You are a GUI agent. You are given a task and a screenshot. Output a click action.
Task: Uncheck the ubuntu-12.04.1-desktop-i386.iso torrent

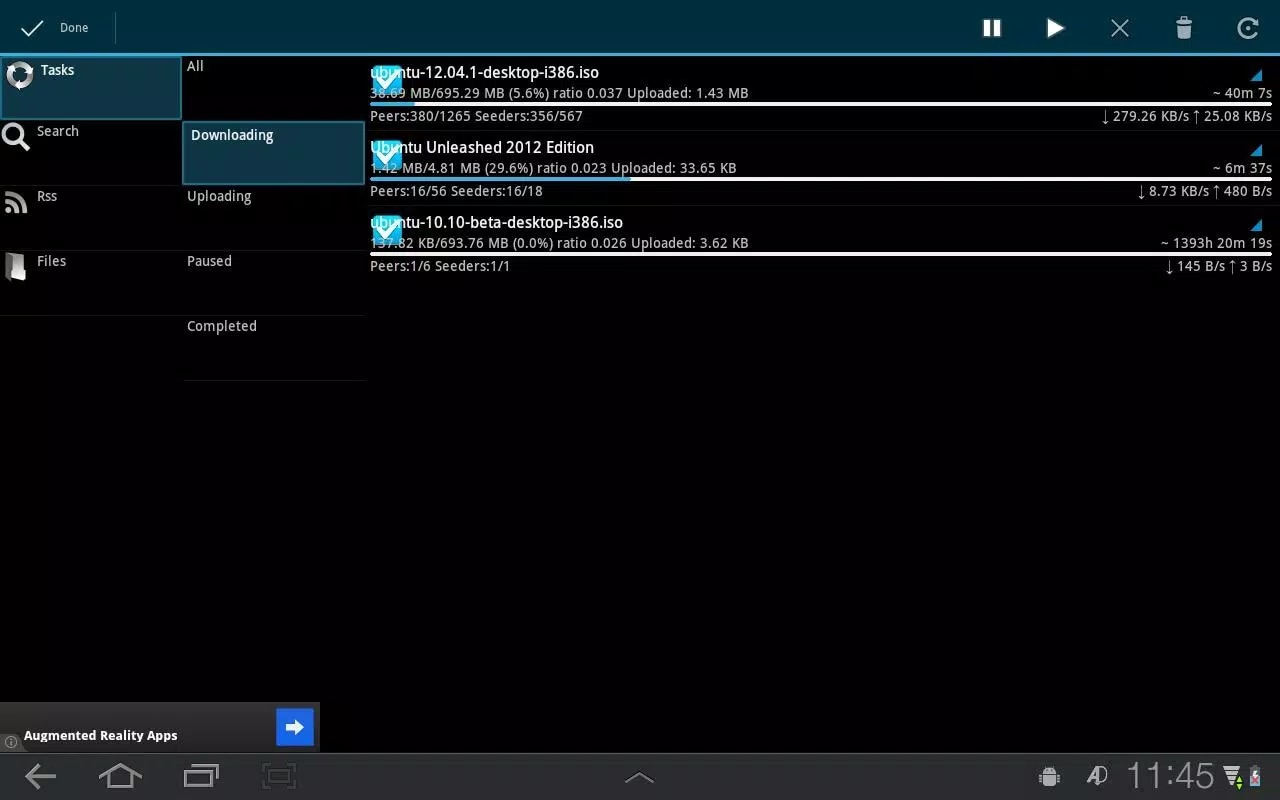tap(387, 80)
